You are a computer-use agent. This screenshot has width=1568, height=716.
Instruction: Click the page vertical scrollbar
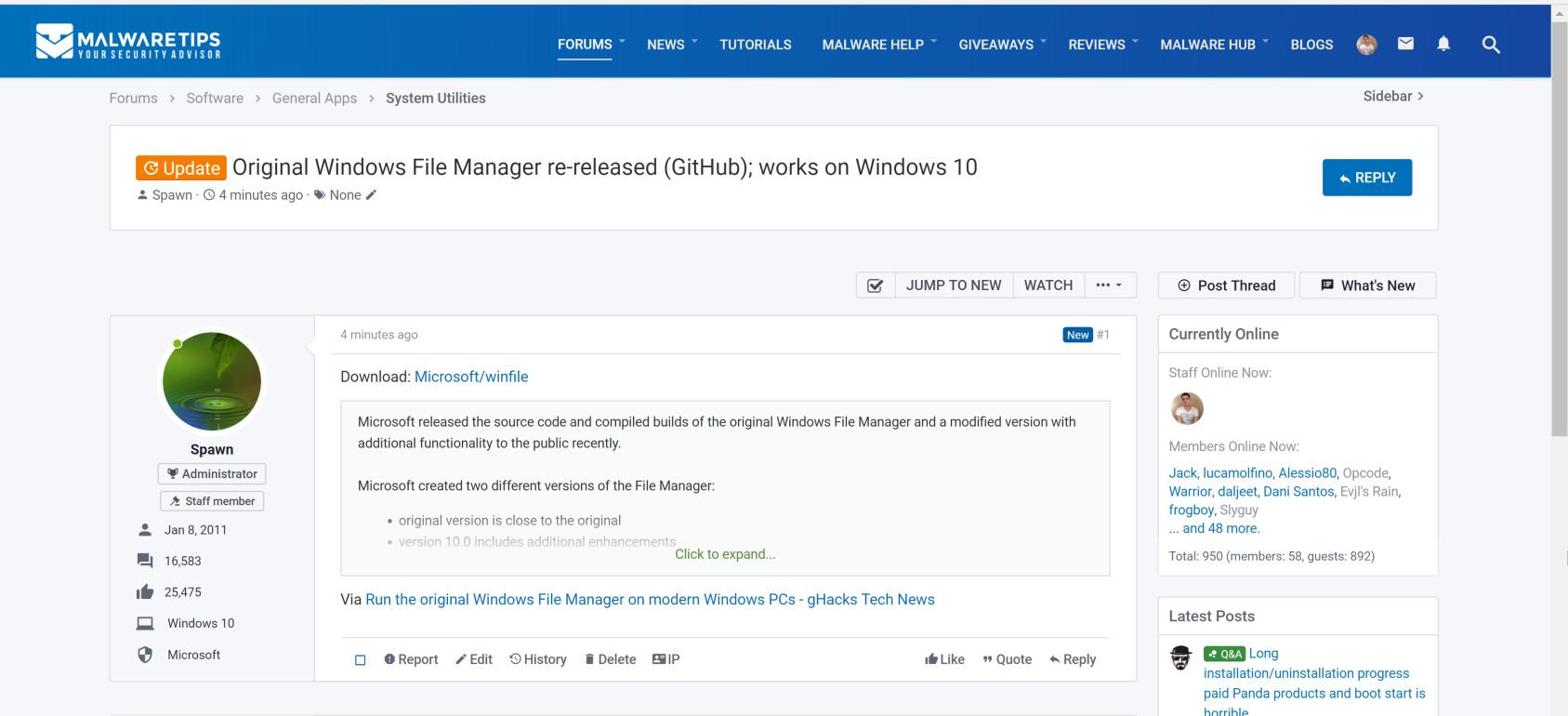1559,232
